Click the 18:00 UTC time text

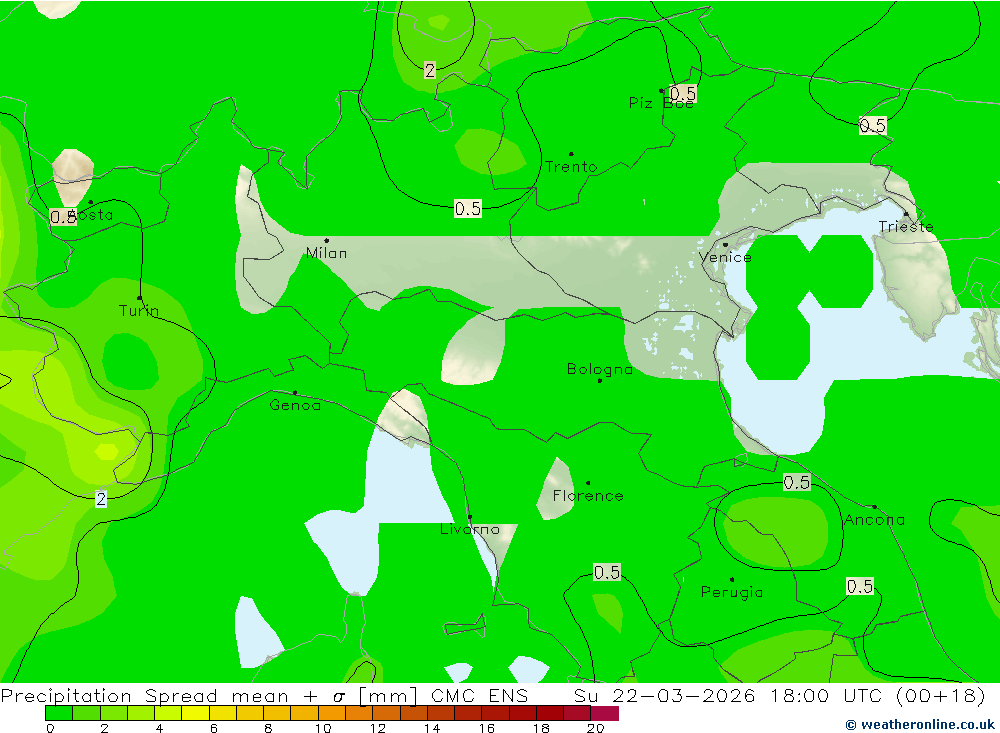click(828, 695)
